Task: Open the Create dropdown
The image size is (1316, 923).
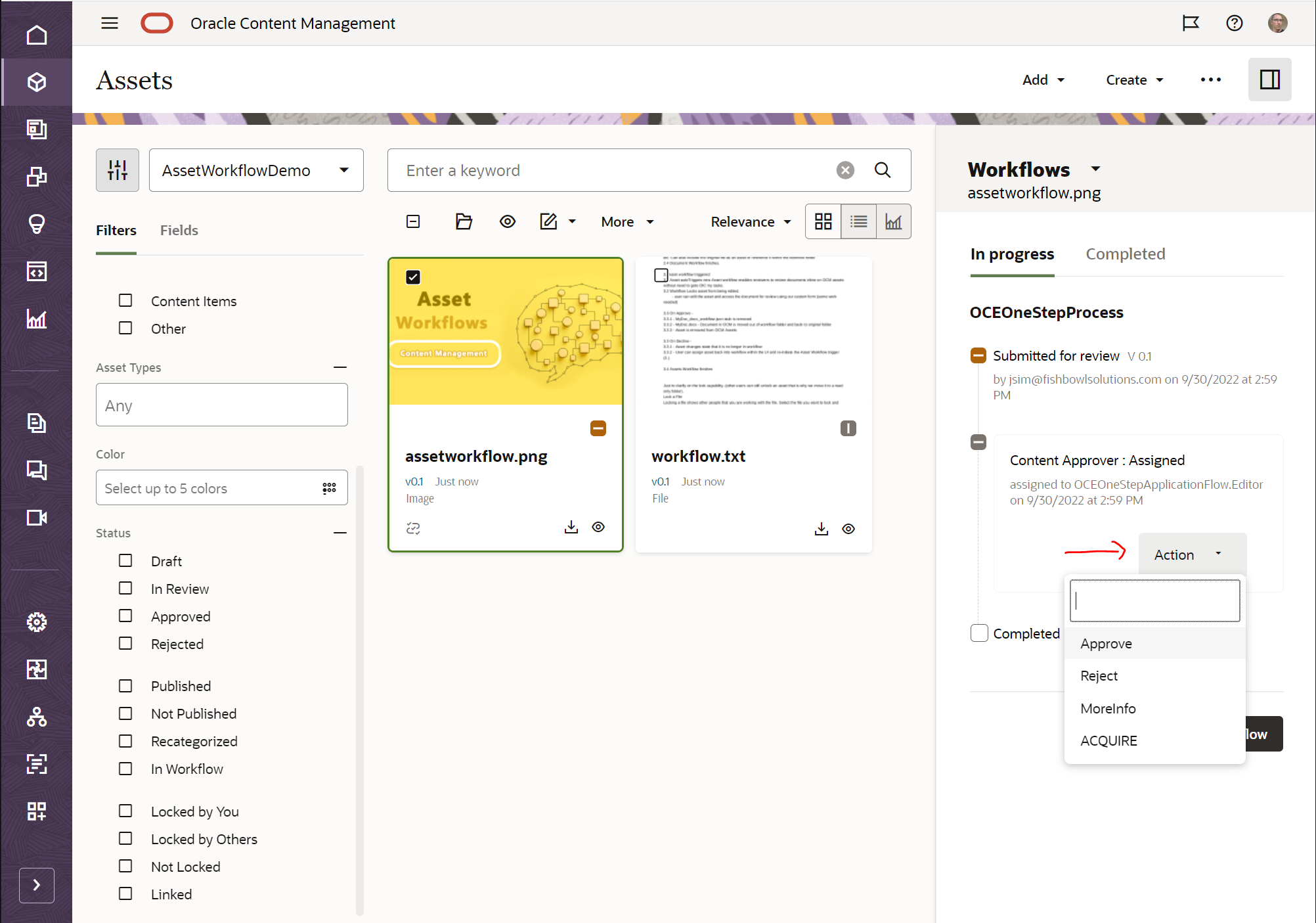Action: 1135,79
